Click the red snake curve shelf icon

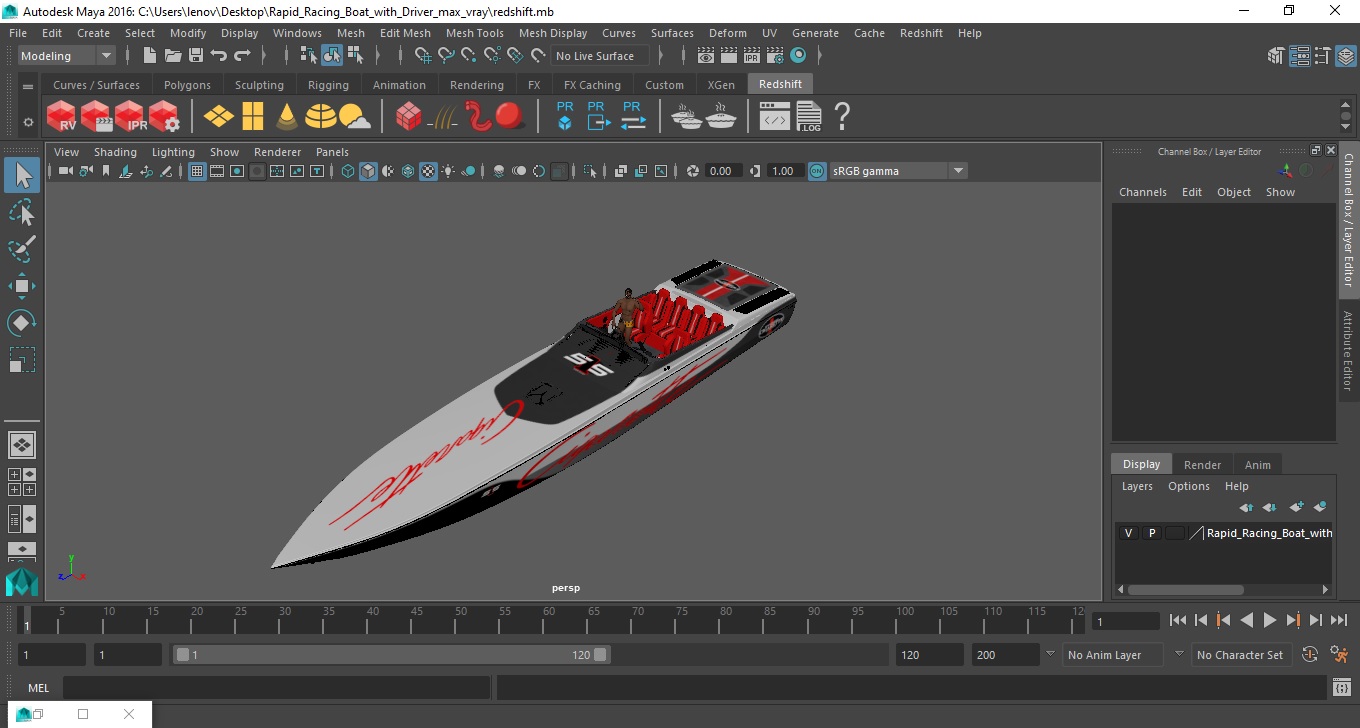(x=479, y=116)
